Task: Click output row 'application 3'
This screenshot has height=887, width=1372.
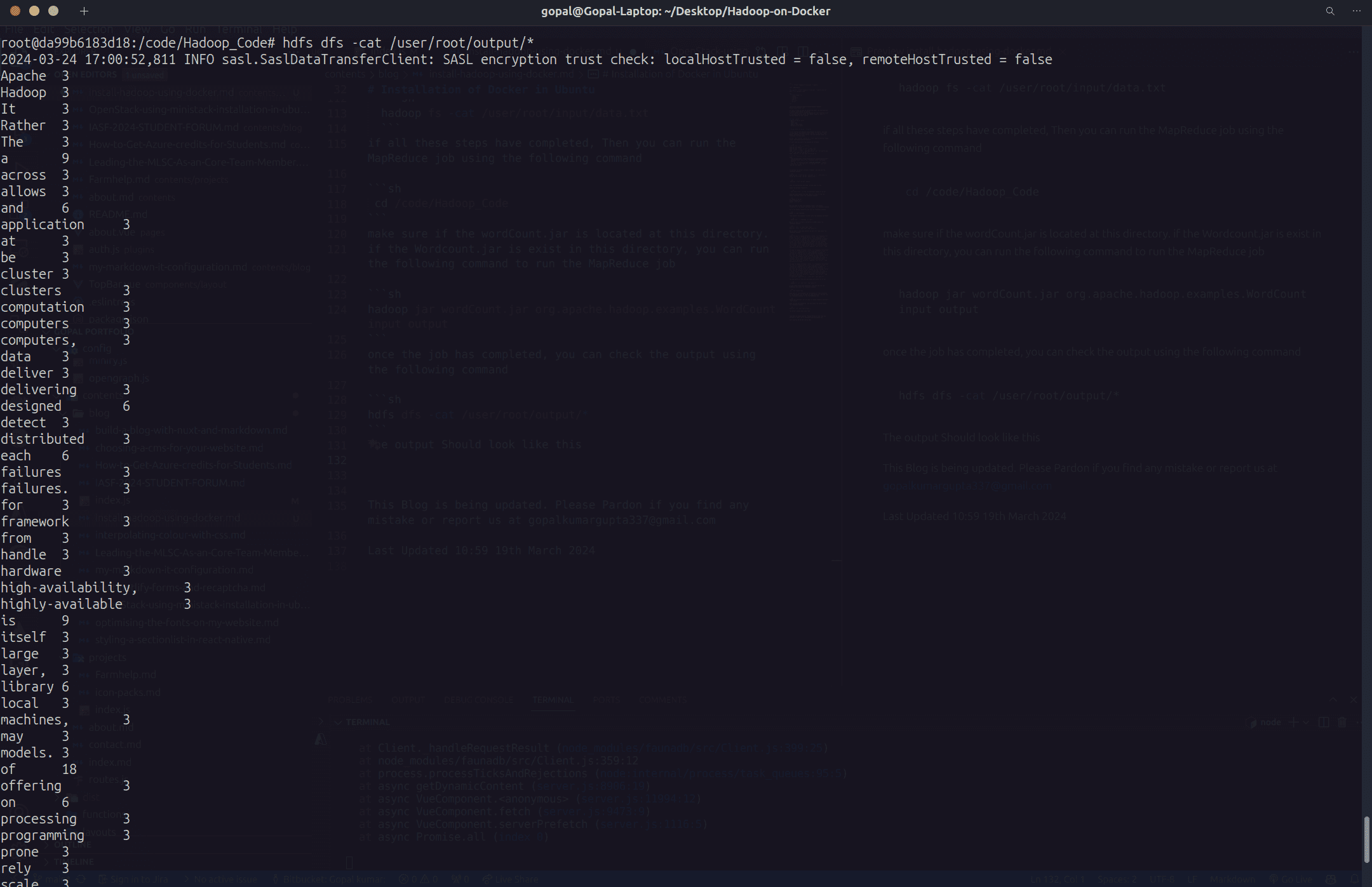Action: [x=65, y=224]
